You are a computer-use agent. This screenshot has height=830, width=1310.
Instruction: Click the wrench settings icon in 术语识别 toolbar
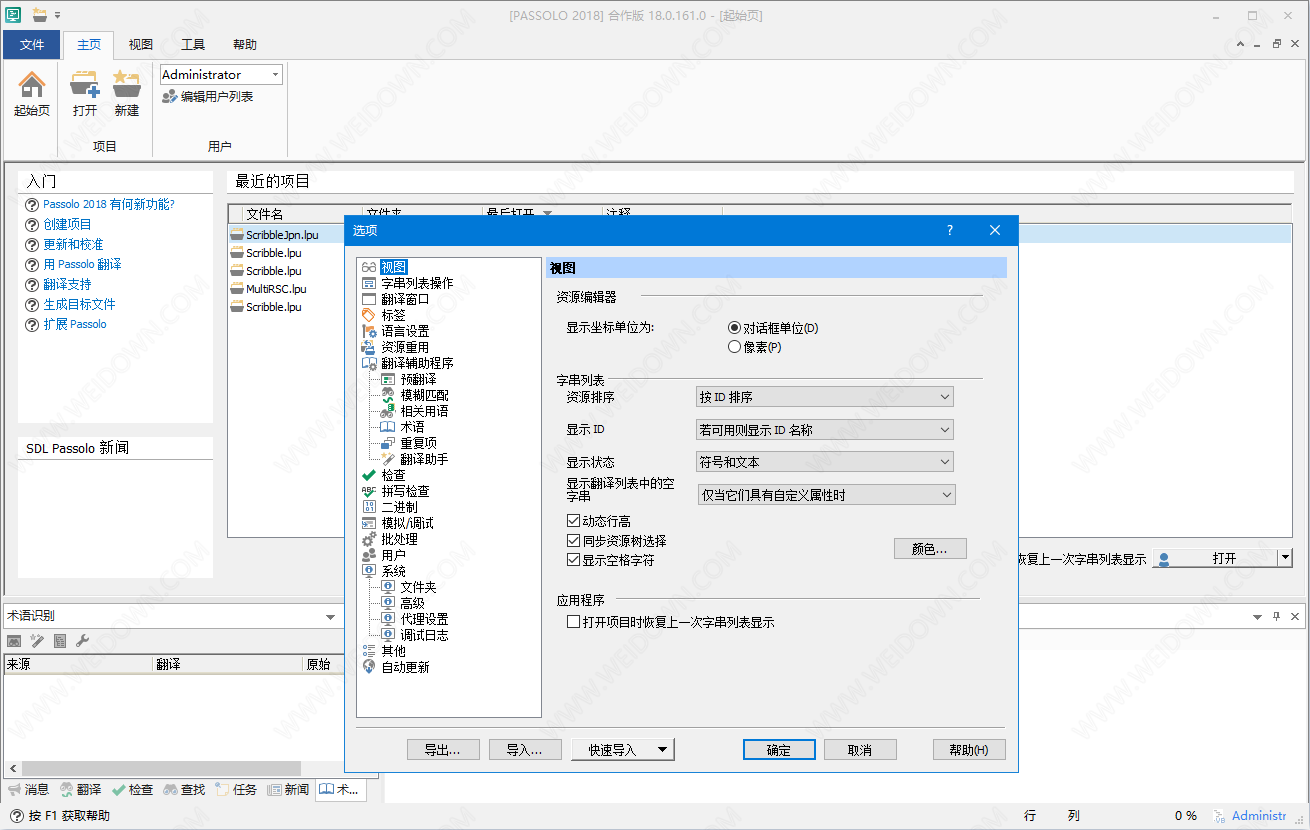point(83,641)
